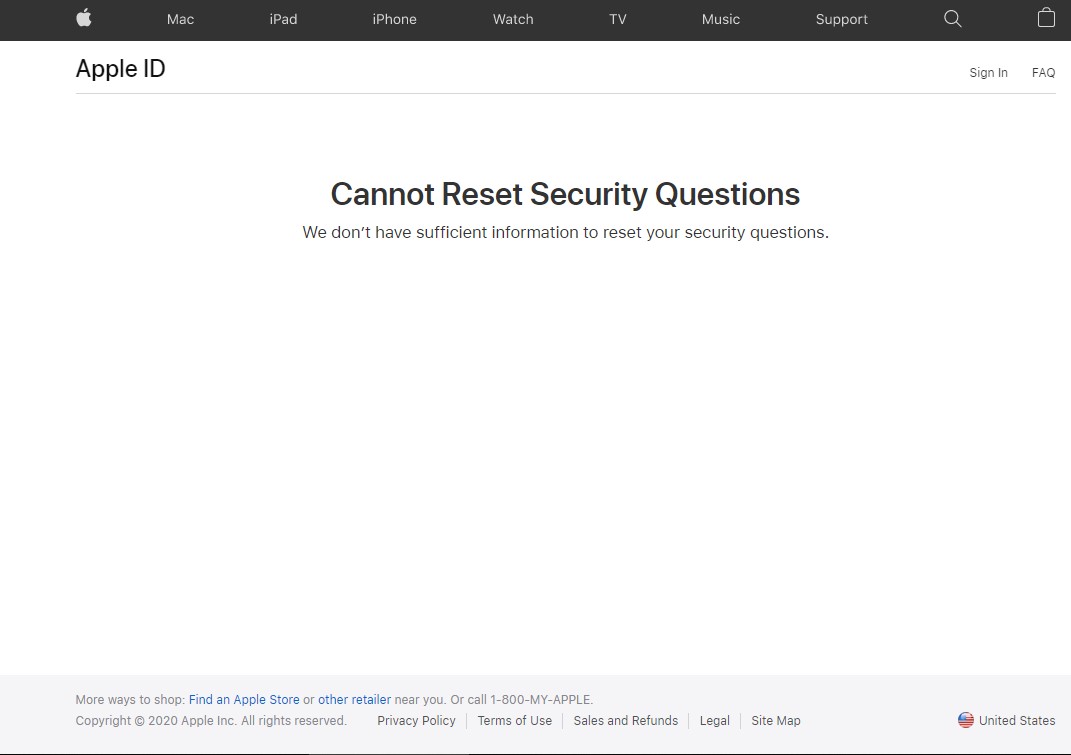1071x755 pixels.
Task: Open the FAQ link
Action: 1043,72
